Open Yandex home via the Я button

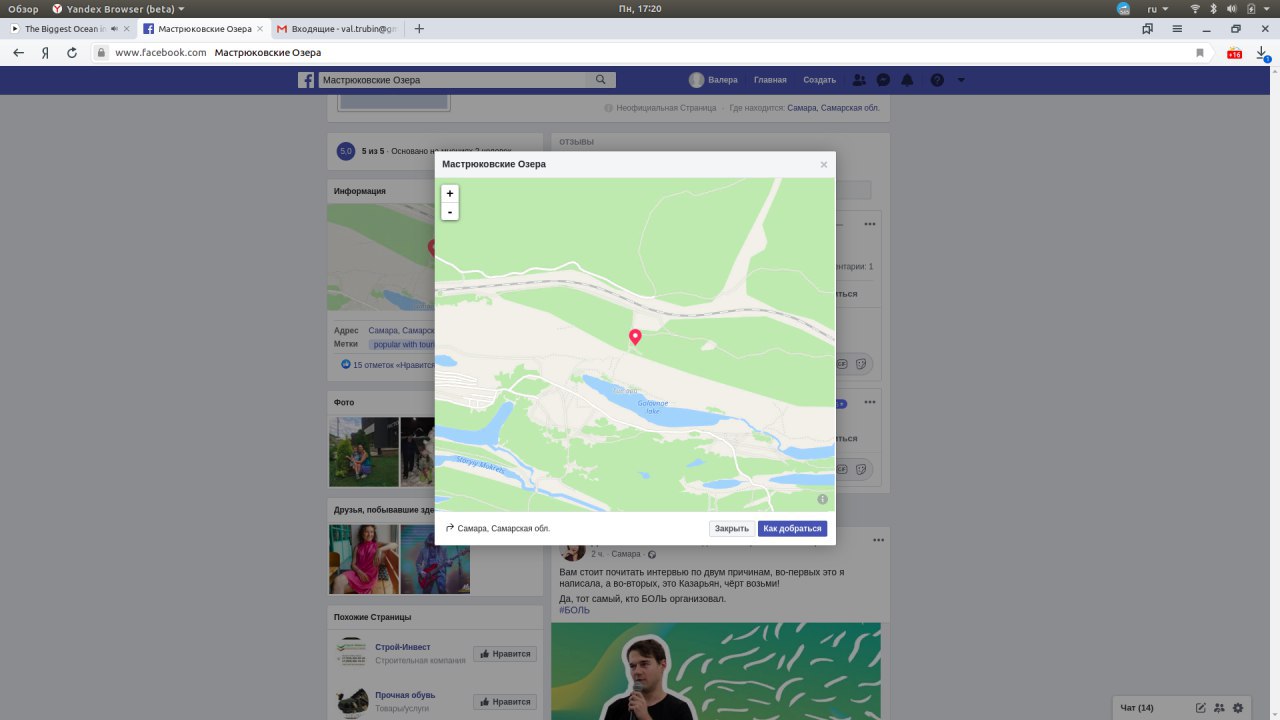[45, 52]
